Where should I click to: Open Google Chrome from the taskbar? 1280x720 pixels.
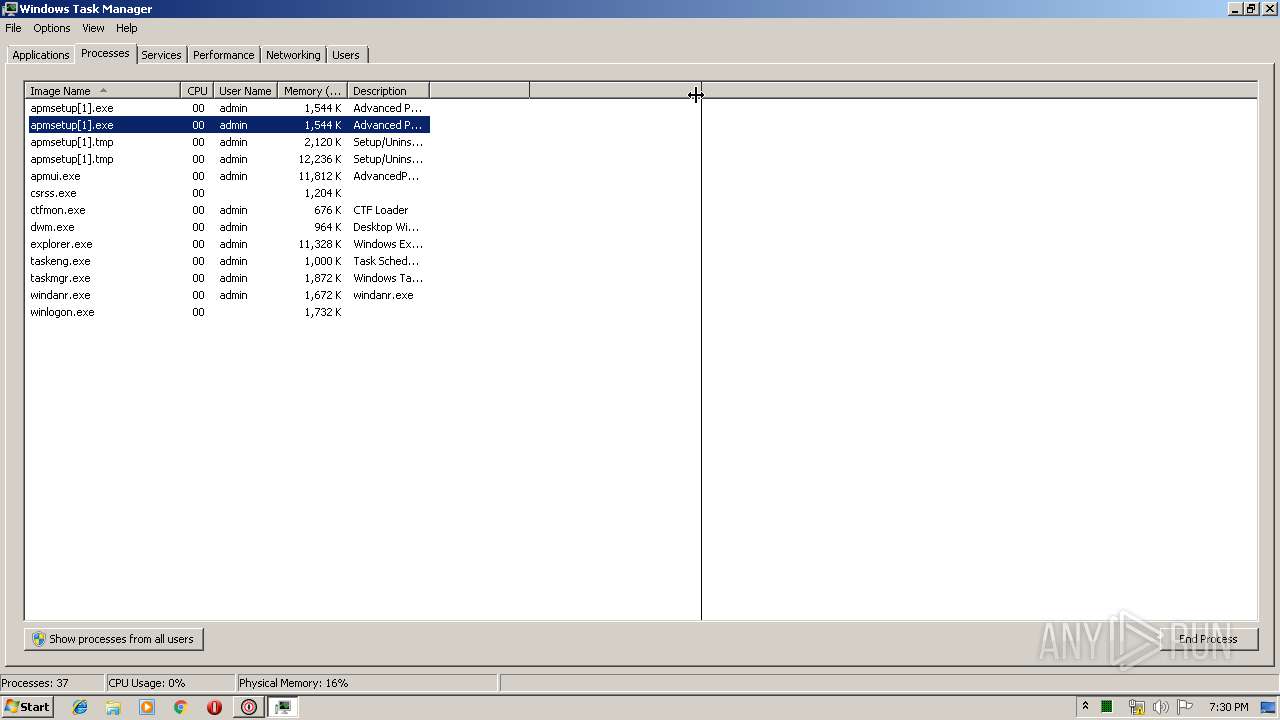[x=181, y=707]
